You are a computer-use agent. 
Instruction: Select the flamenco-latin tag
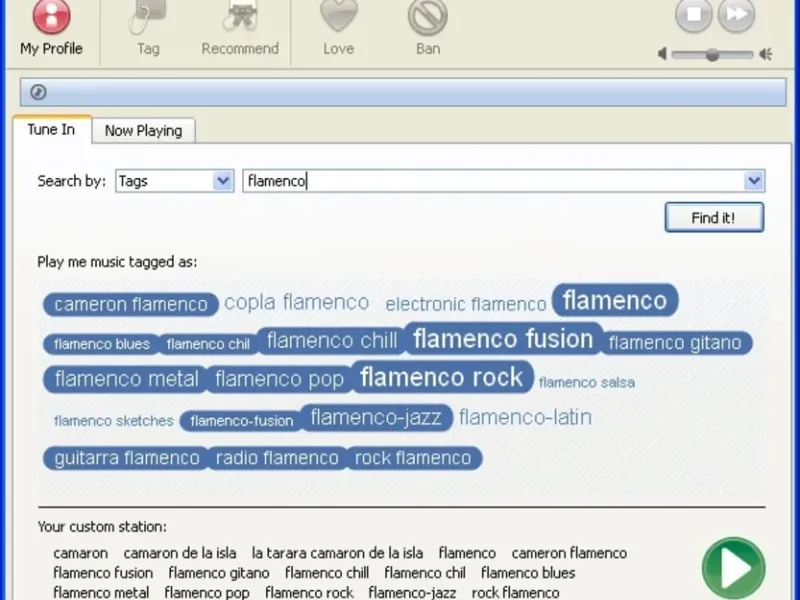point(526,417)
